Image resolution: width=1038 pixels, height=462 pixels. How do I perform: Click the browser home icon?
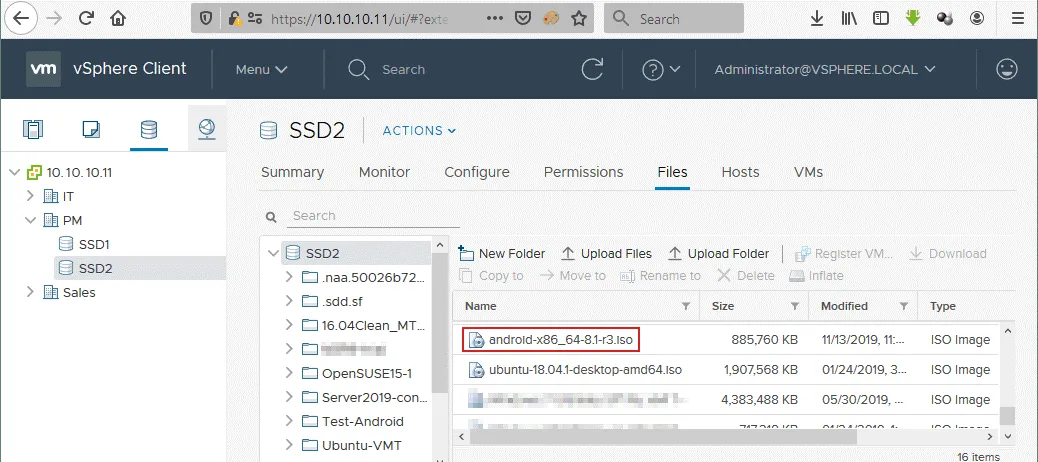(118, 18)
